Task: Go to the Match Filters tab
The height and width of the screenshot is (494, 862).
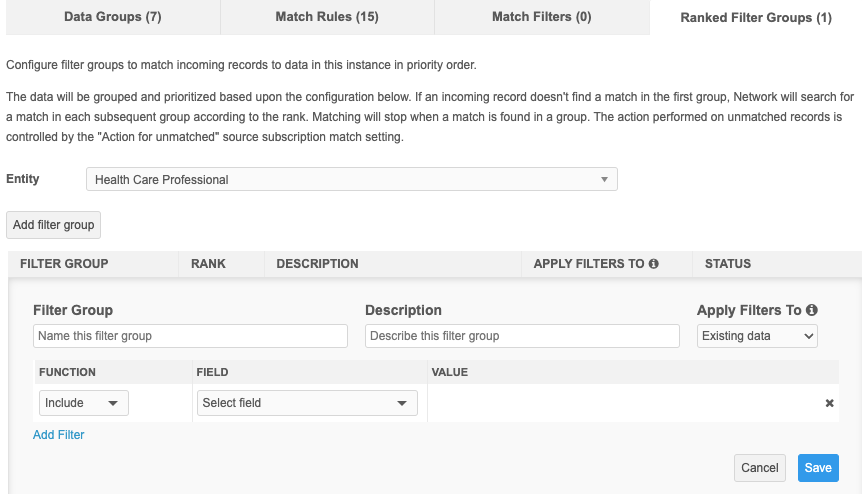Action: 541,17
